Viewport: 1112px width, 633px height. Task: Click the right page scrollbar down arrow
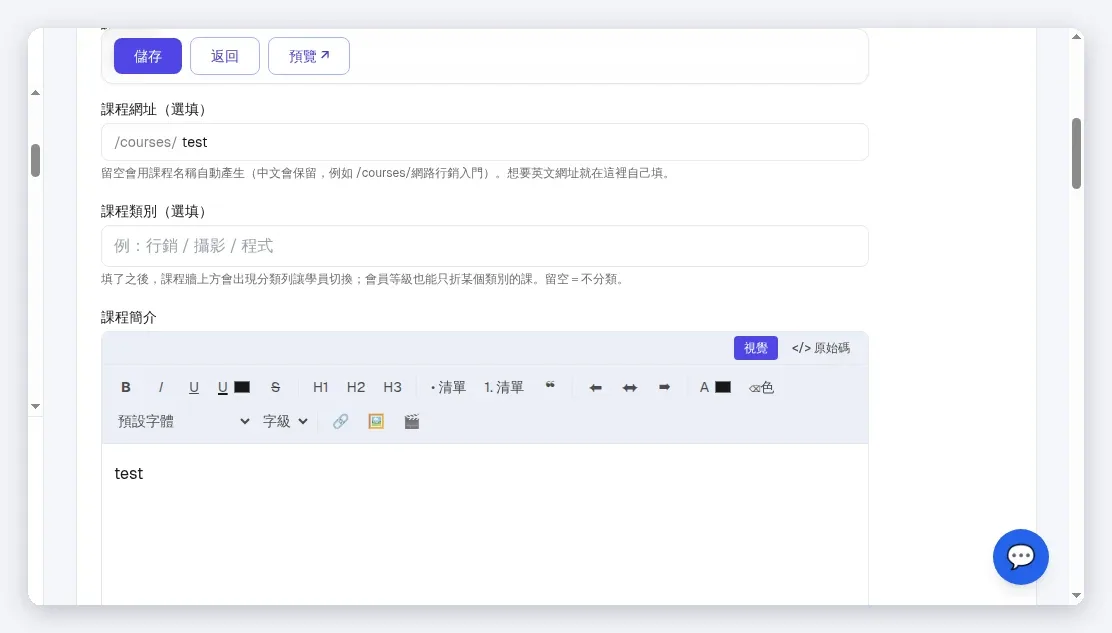(x=1077, y=595)
